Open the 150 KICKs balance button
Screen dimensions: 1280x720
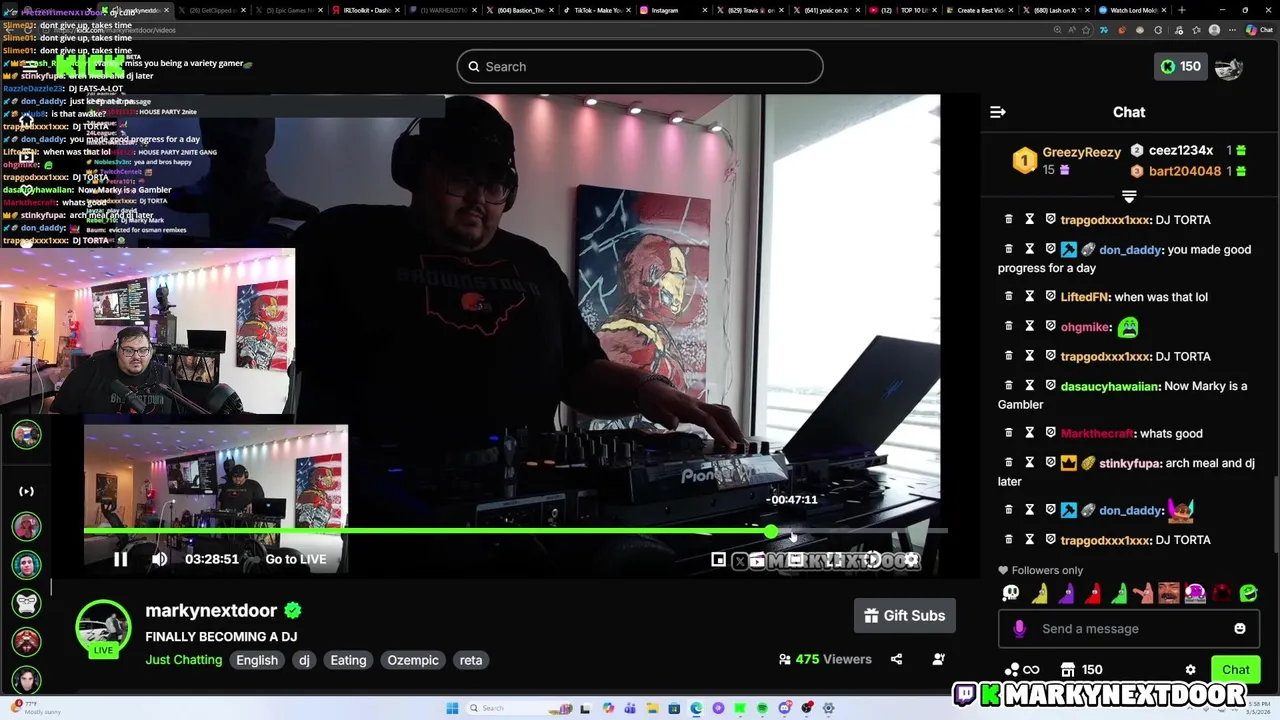(x=1180, y=67)
